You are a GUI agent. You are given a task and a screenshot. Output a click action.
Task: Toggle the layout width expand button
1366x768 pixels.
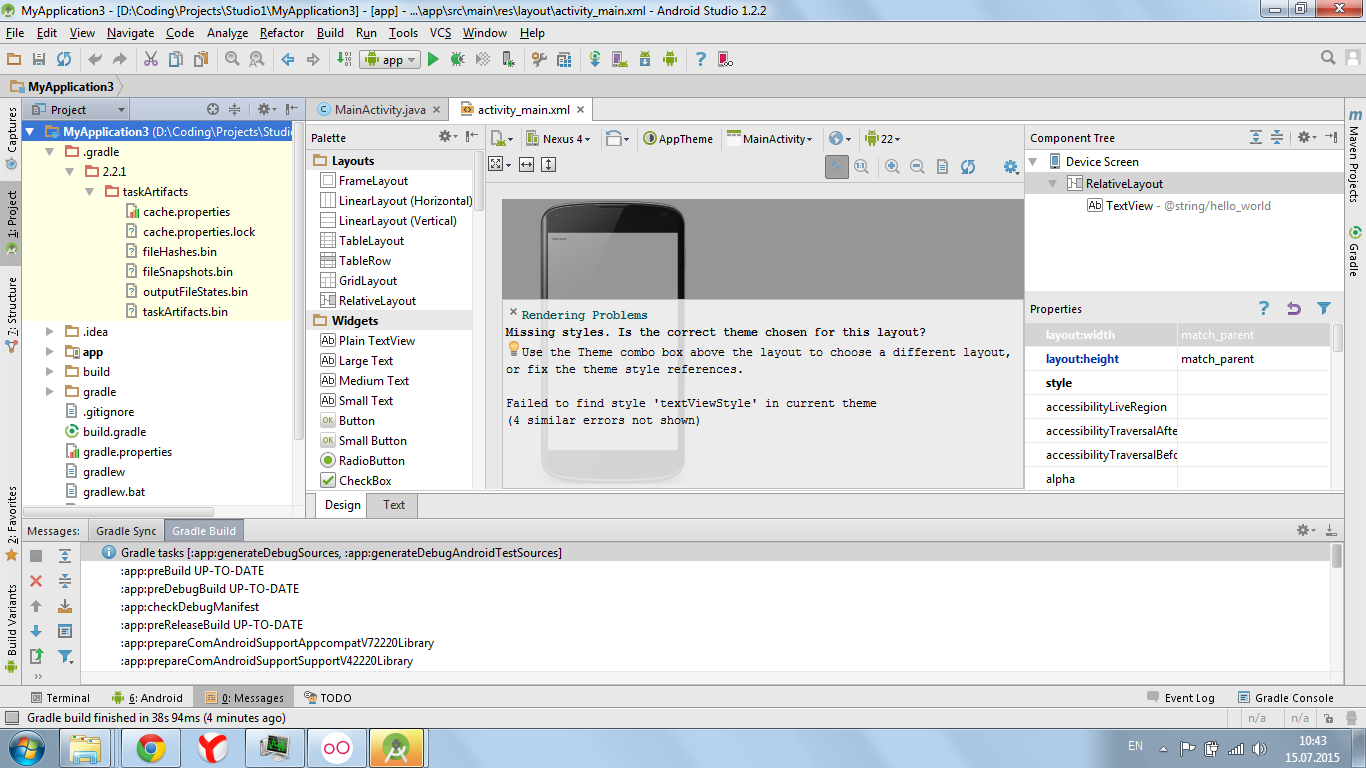pyautogui.click(x=526, y=165)
